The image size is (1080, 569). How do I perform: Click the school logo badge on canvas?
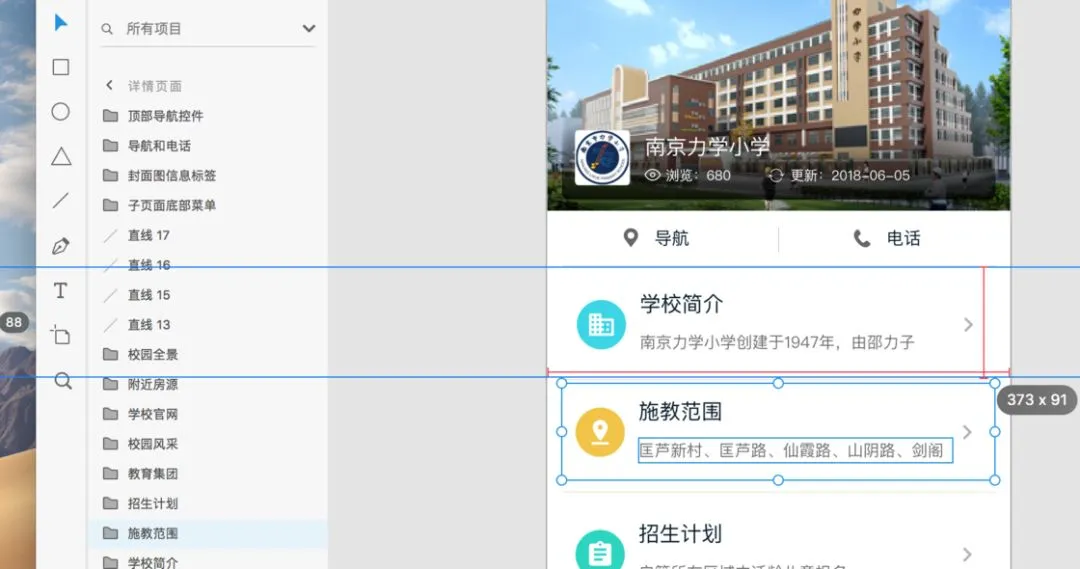(602, 158)
